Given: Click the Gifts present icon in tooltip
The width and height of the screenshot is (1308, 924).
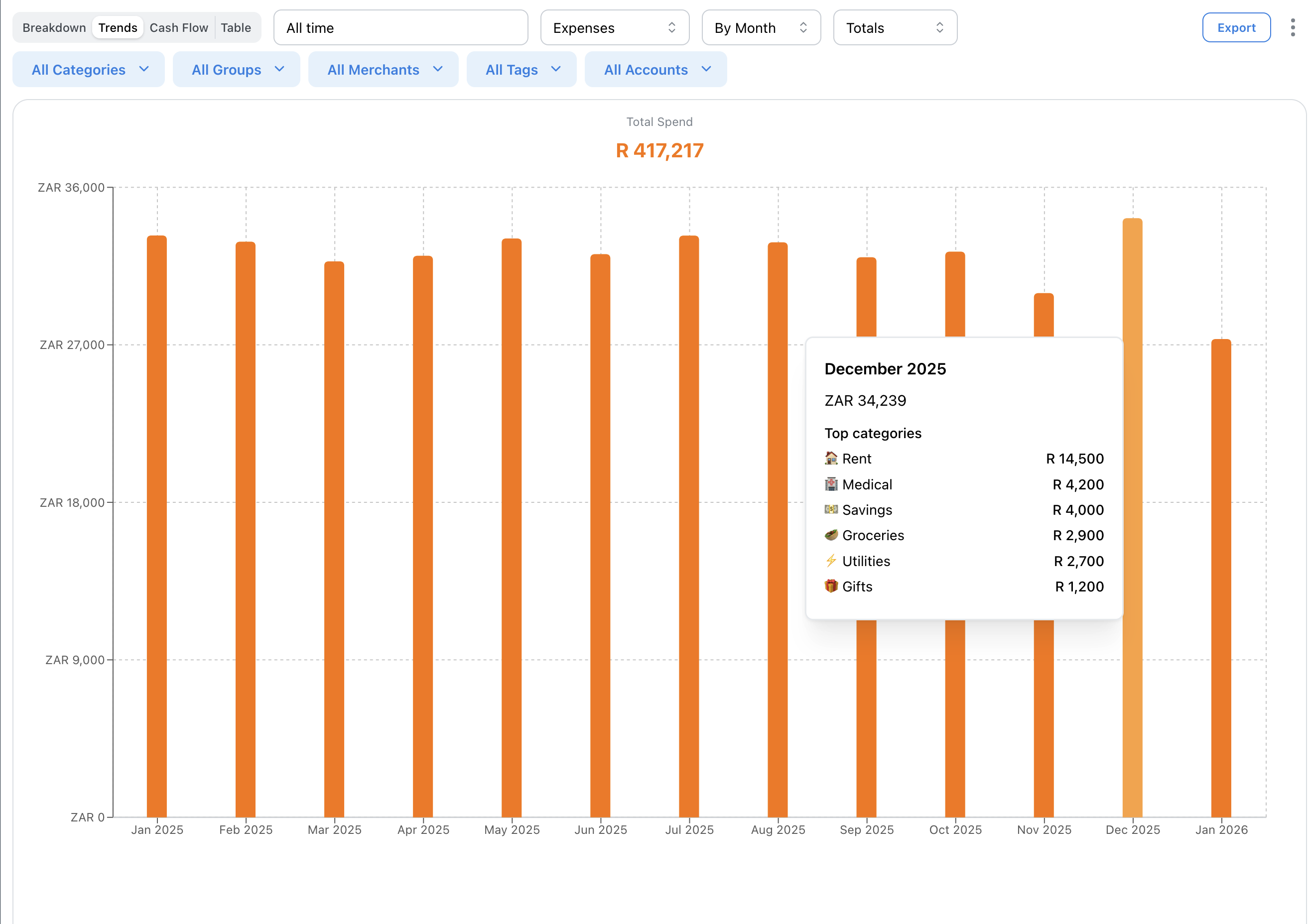Looking at the screenshot, I should coord(831,586).
